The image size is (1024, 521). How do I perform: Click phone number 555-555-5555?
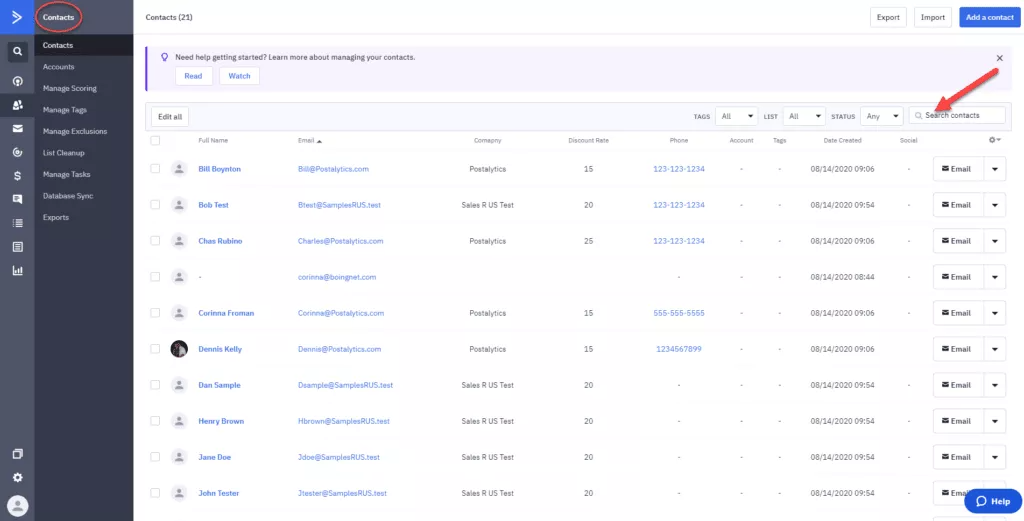(x=679, y=313)
